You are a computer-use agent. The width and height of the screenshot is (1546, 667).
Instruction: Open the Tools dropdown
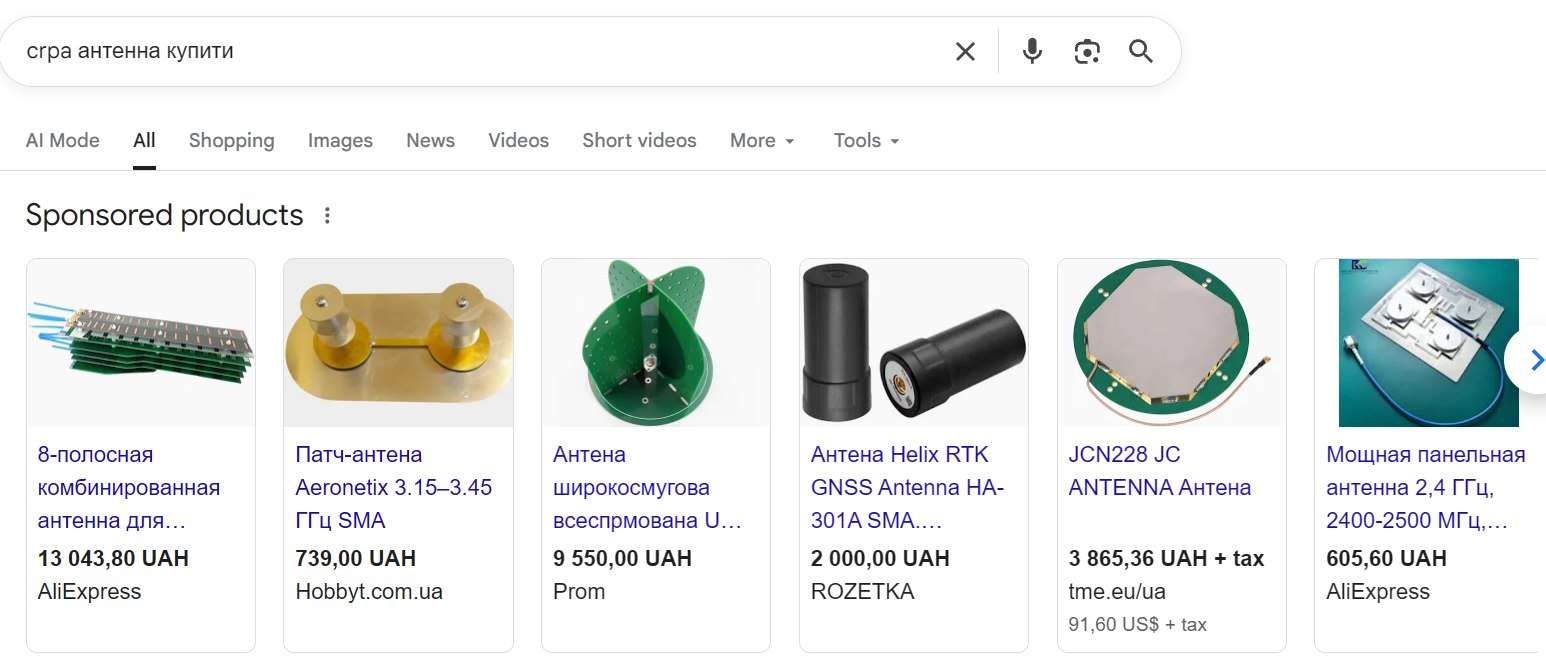[867, 141]
